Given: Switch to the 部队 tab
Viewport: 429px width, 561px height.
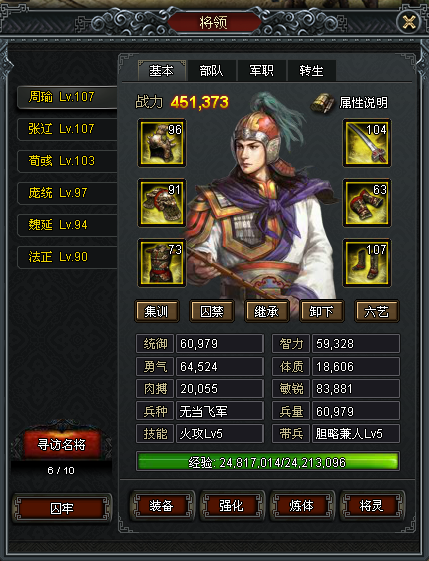Looking at the screenshot, I should pos(211,70).
